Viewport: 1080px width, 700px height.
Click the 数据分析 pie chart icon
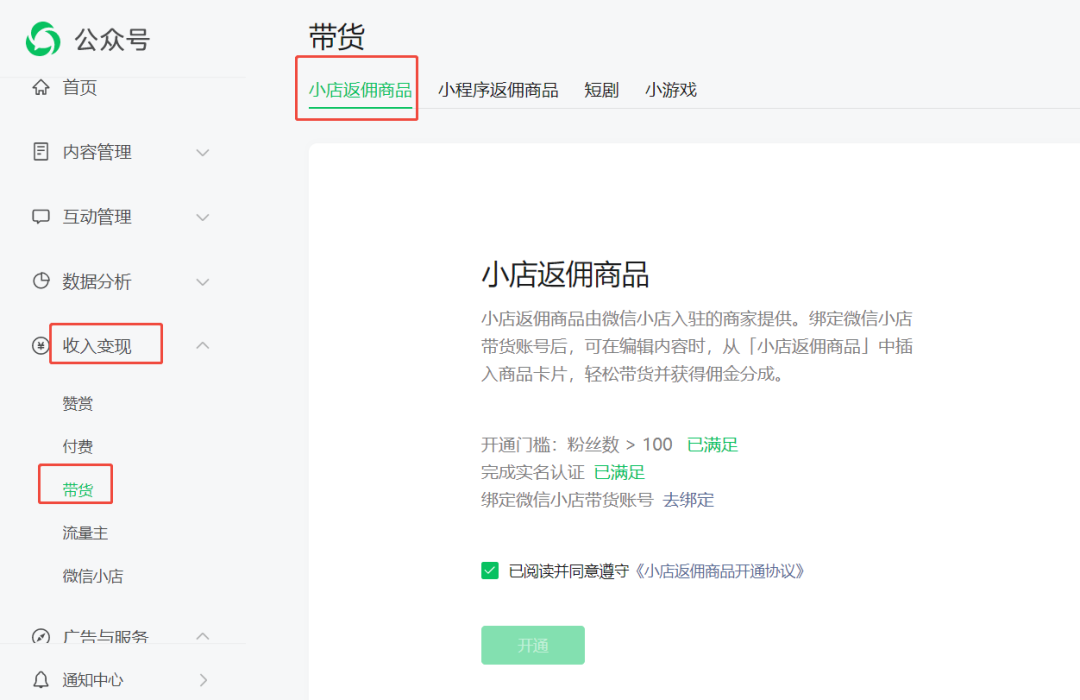[x=41, y=281]
